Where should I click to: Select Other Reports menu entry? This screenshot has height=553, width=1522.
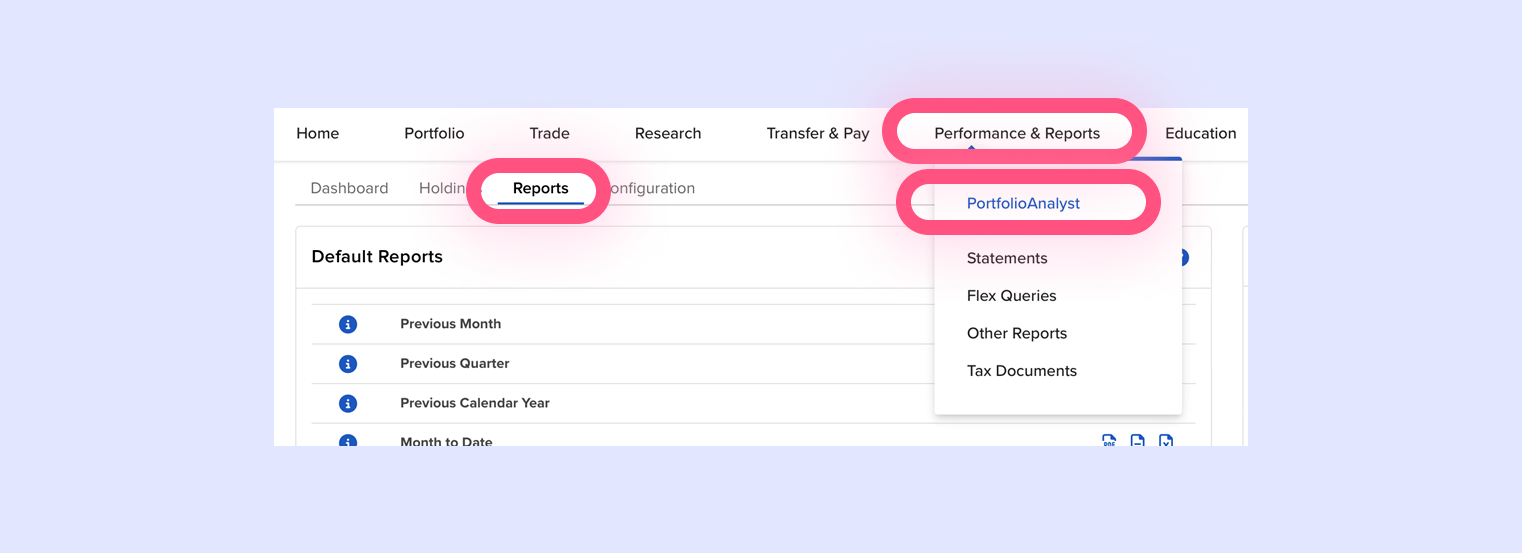[x=1016, y=333]
